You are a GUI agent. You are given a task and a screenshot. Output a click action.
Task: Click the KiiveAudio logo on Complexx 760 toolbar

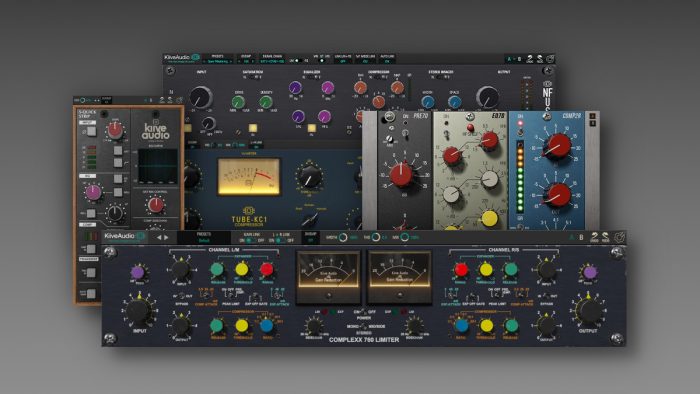(x=125, y=236)
